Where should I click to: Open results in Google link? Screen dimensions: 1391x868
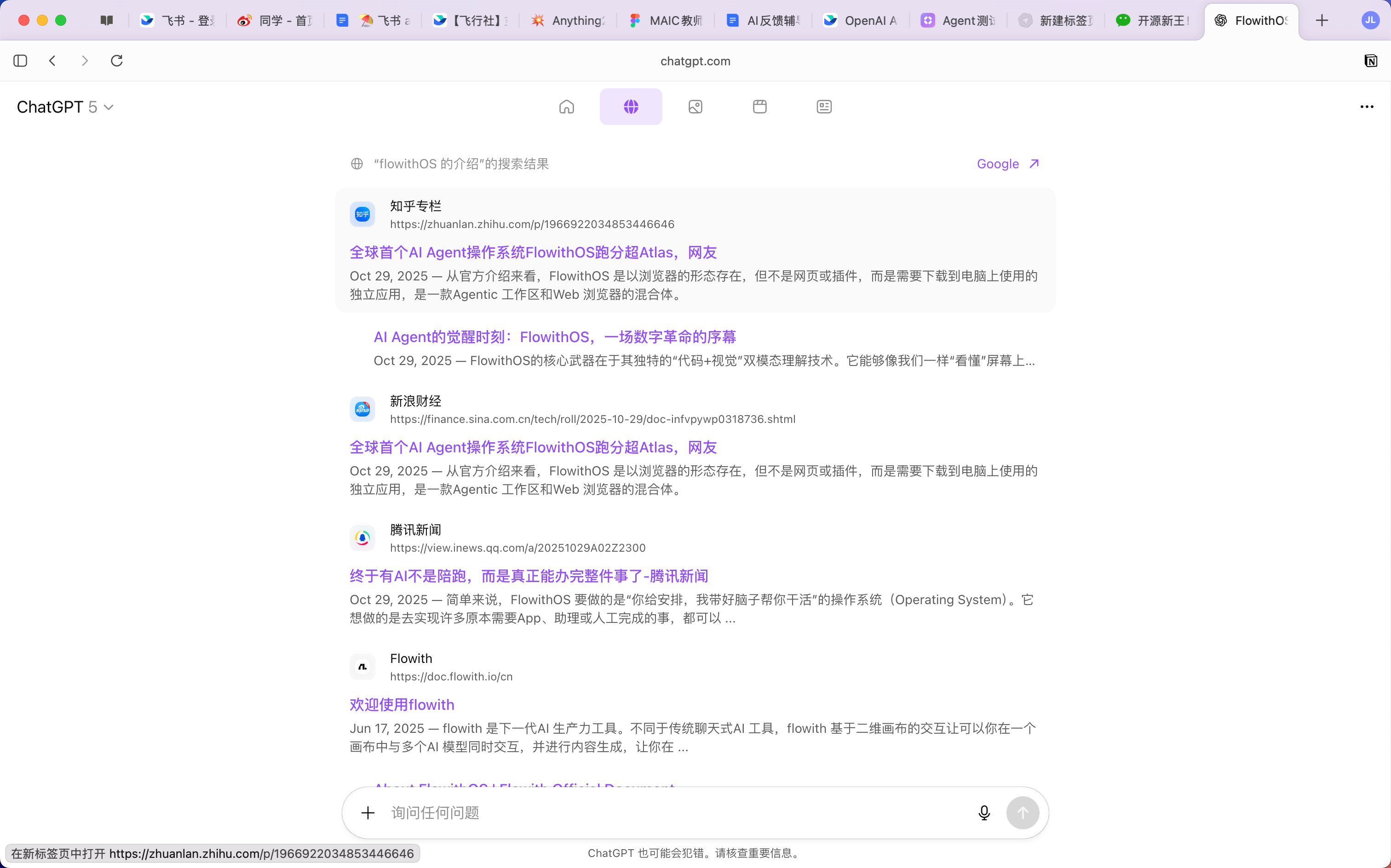[1008, 164]
